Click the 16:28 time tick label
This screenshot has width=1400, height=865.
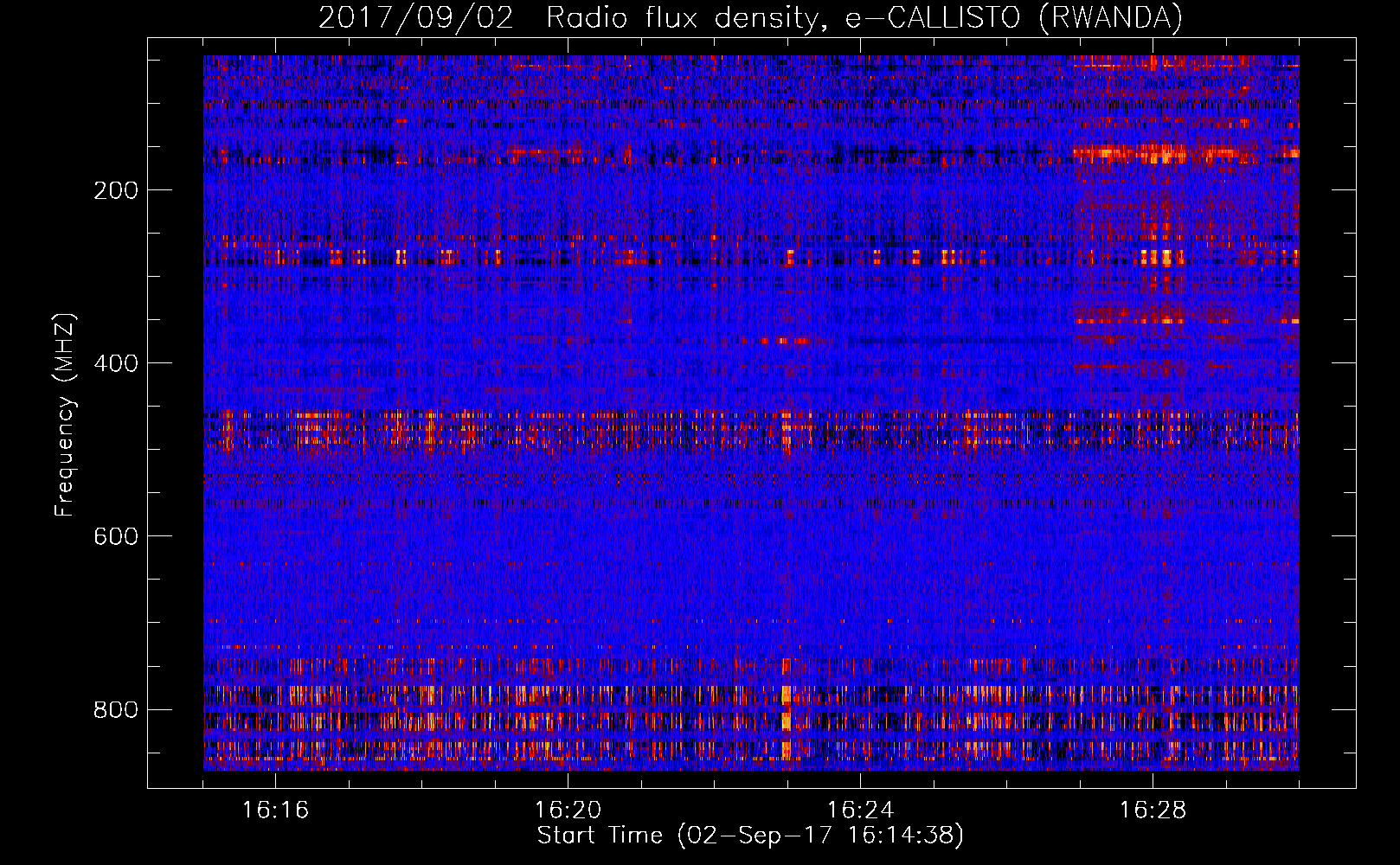tap(1153, 810)
